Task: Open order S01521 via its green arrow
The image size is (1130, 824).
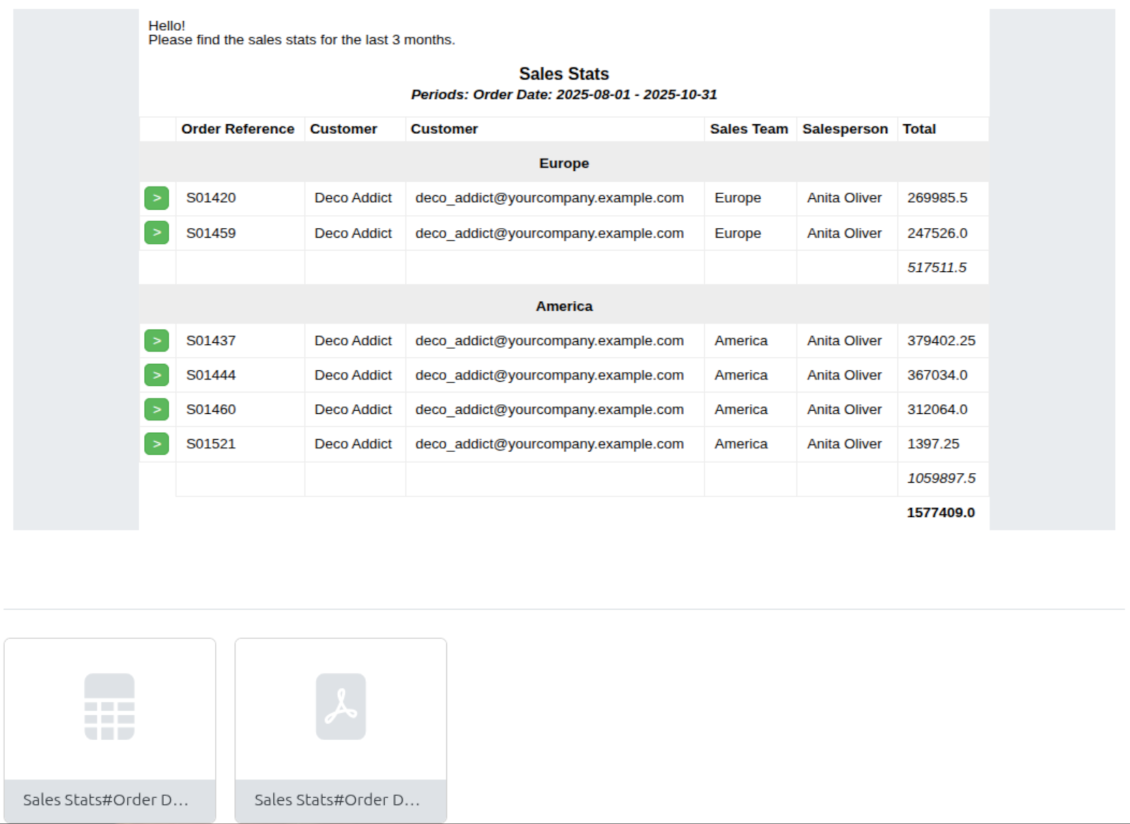Action: (x=156, y=444)
